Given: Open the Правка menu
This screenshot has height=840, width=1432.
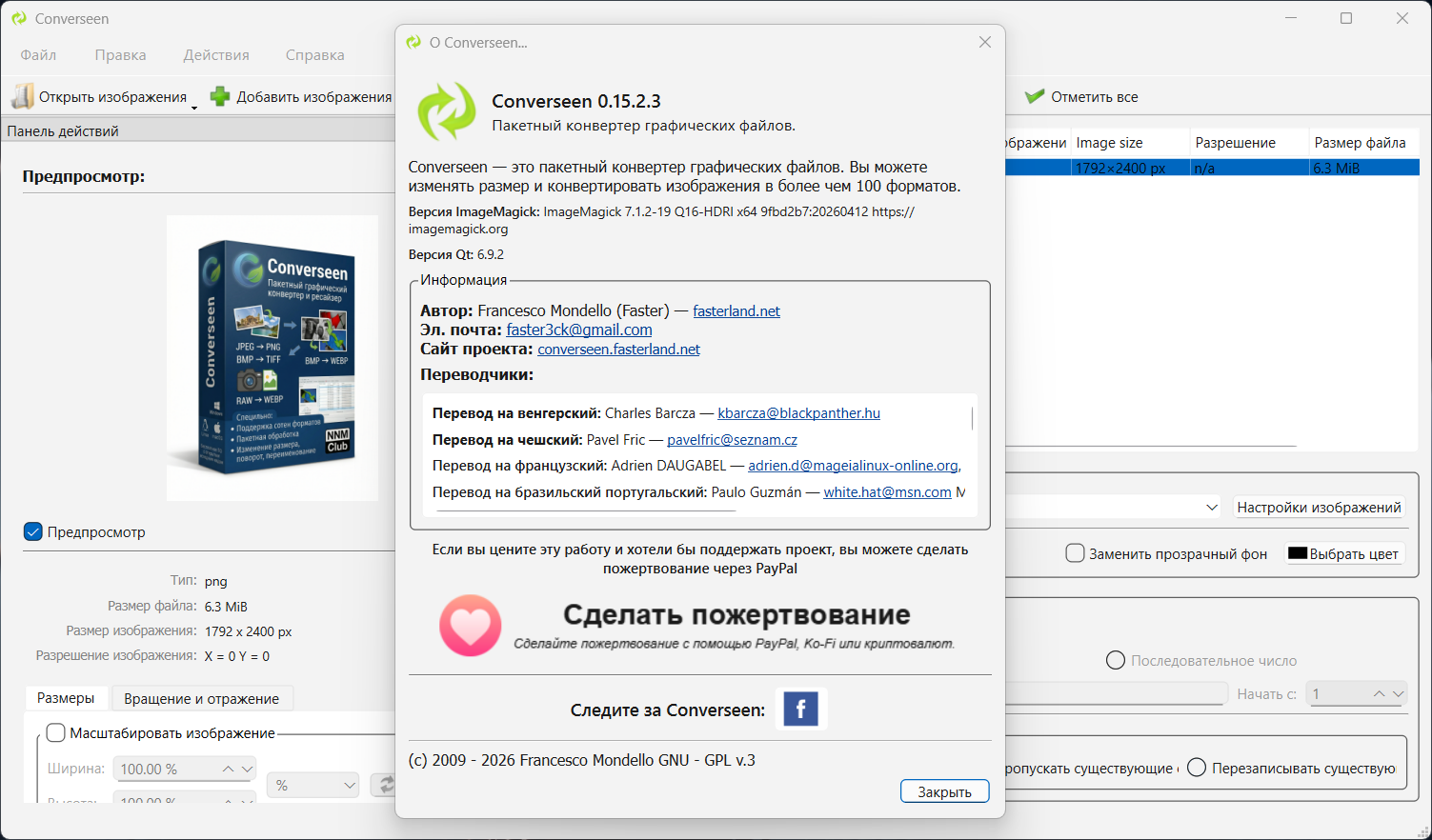Looking at the screenshot, I should 121,55.
